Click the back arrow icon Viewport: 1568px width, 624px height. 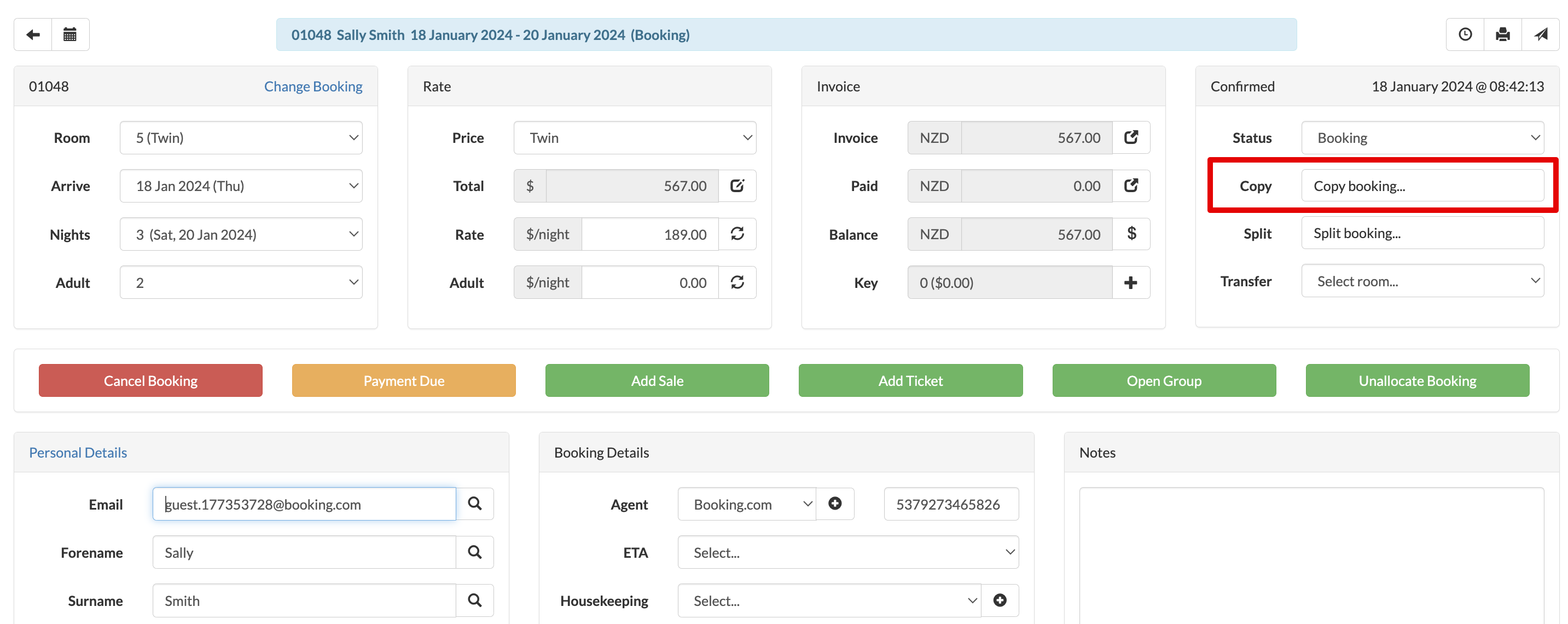coord(33,34)
